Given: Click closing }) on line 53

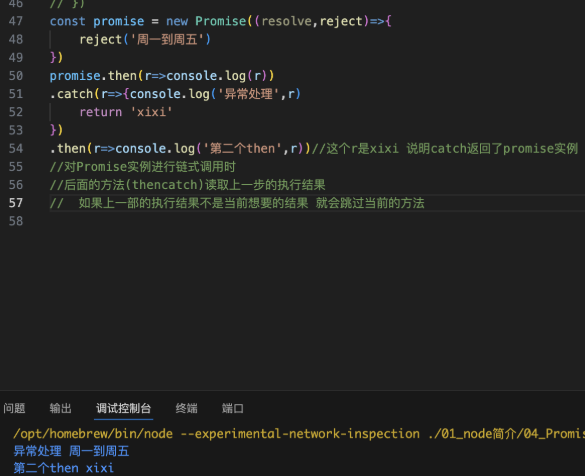Looking at the screenshot, I should point(56,131).
